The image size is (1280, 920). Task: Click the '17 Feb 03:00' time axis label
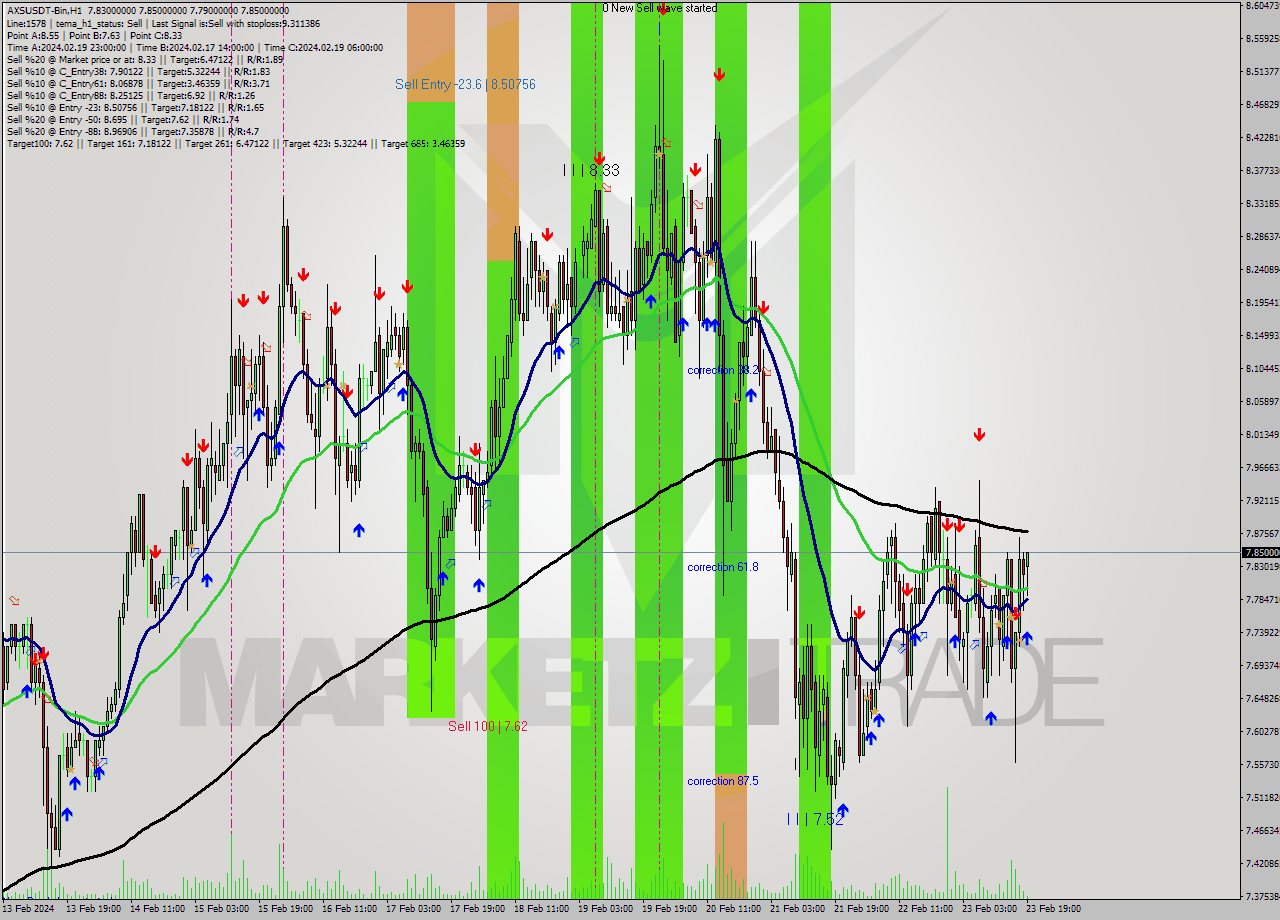point(413,908)
